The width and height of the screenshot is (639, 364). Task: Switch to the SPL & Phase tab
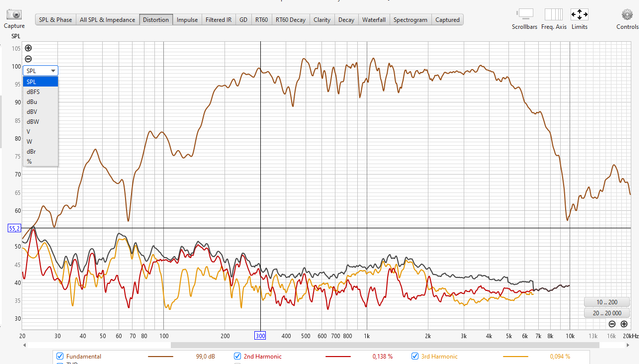click(x=55, y=20)
